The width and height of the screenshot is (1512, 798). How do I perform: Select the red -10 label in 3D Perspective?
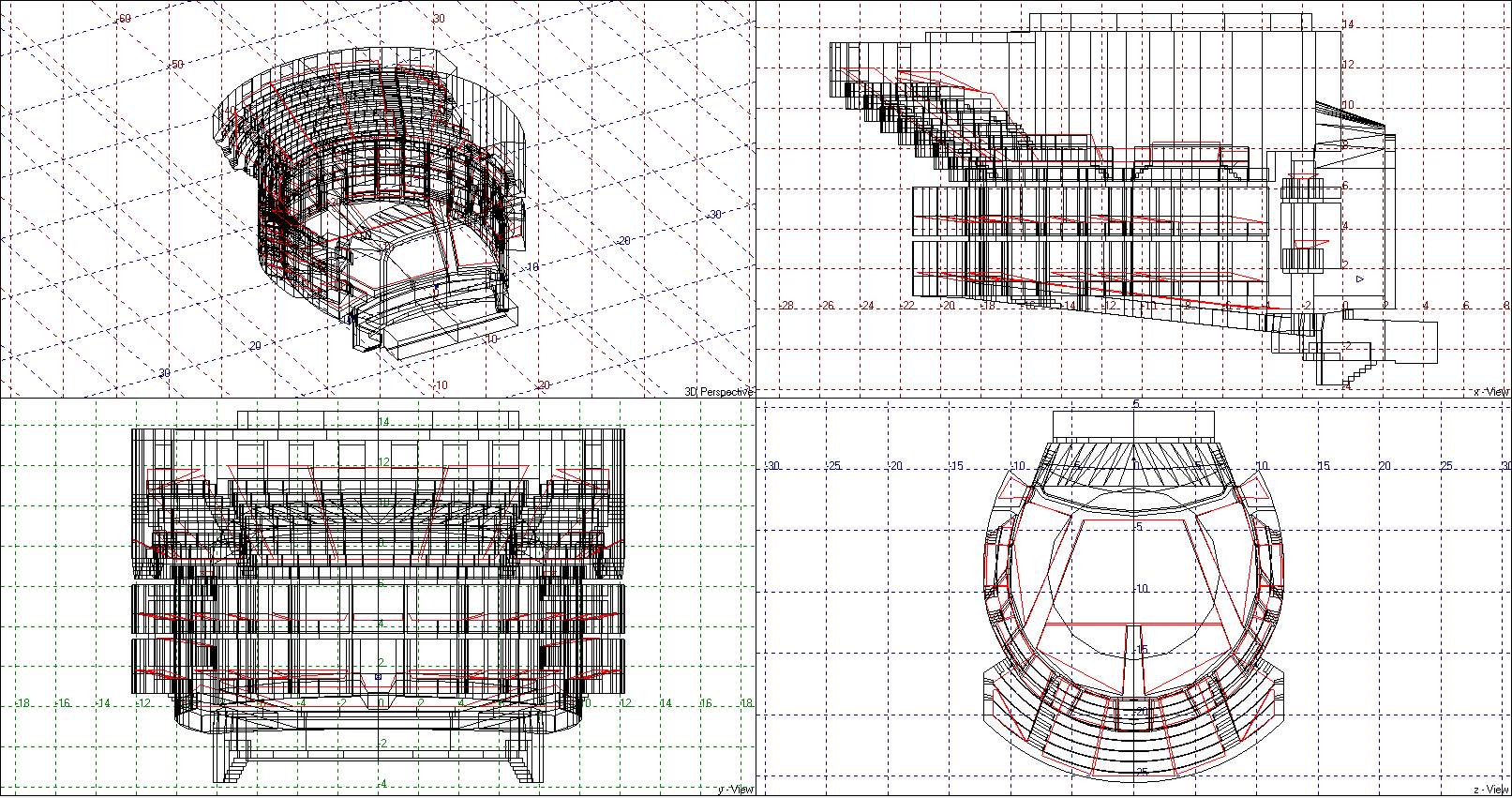point(440,385)
